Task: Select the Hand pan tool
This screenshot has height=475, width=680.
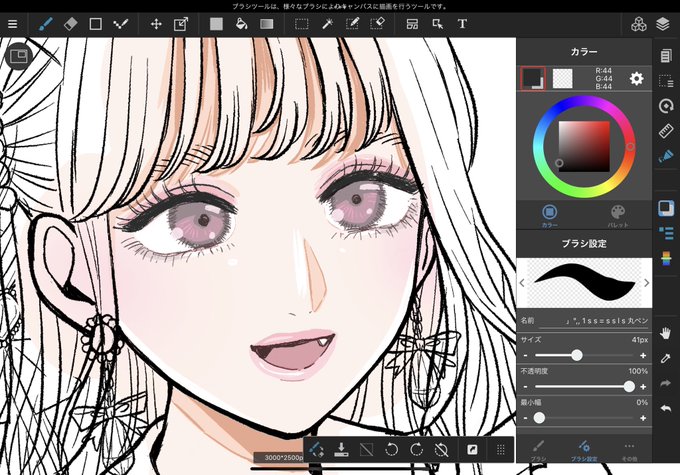Action: 666,333
